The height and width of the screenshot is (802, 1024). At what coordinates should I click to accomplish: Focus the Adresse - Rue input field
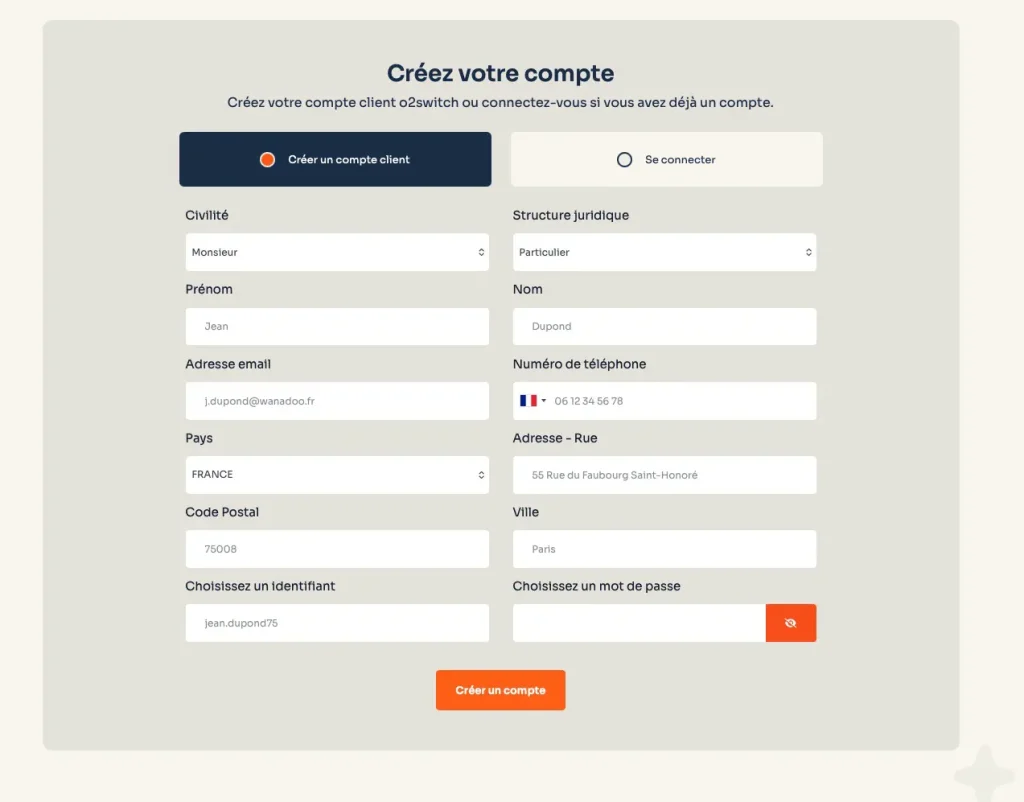pos(664,475)
